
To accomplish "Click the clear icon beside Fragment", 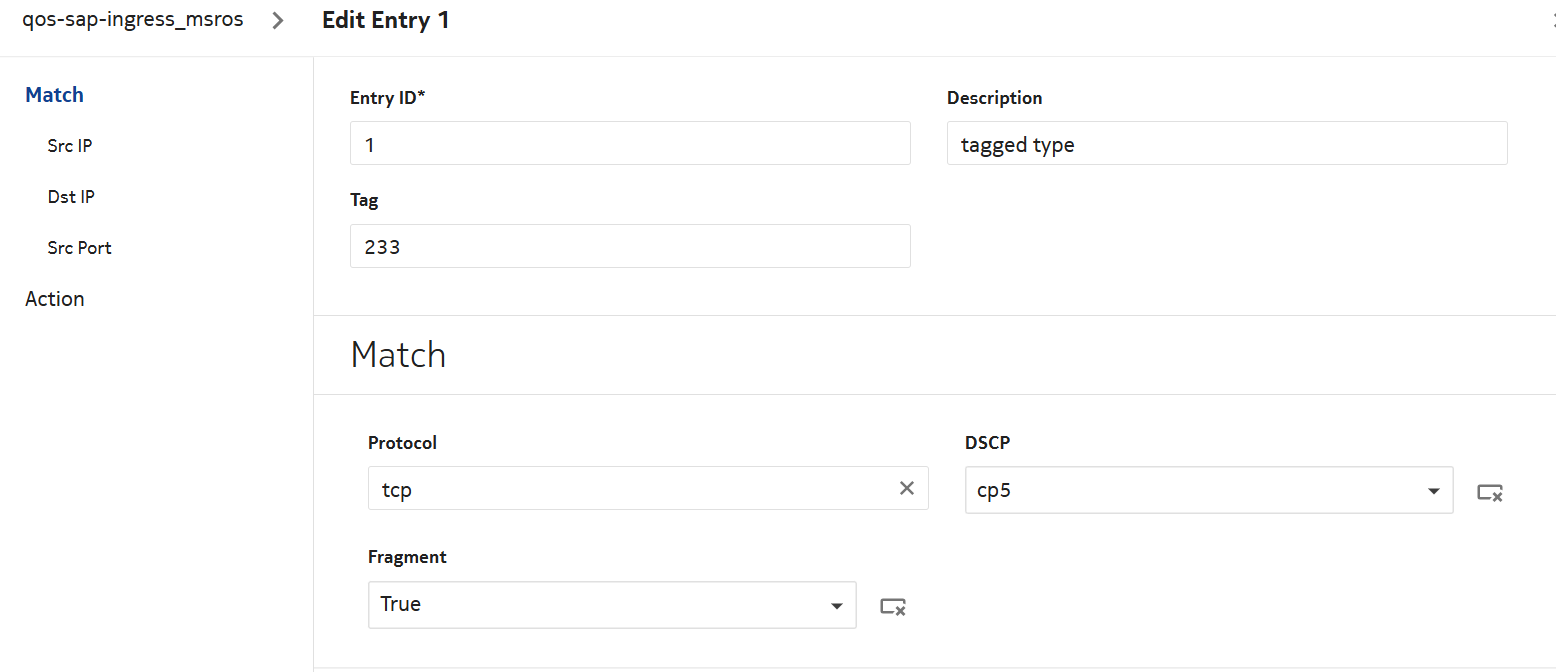I will tap(893, 606).
